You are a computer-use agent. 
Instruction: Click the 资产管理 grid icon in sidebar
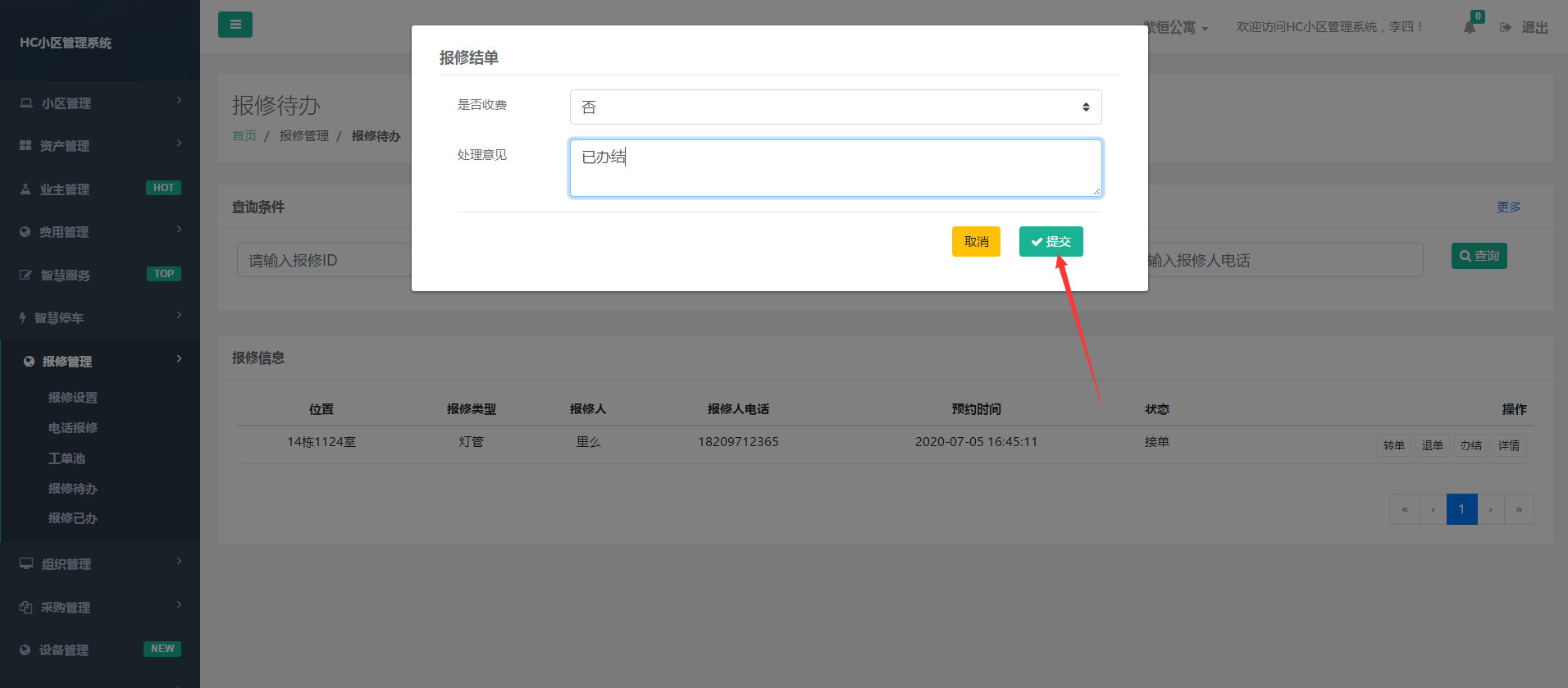click(x=25, y=146)
